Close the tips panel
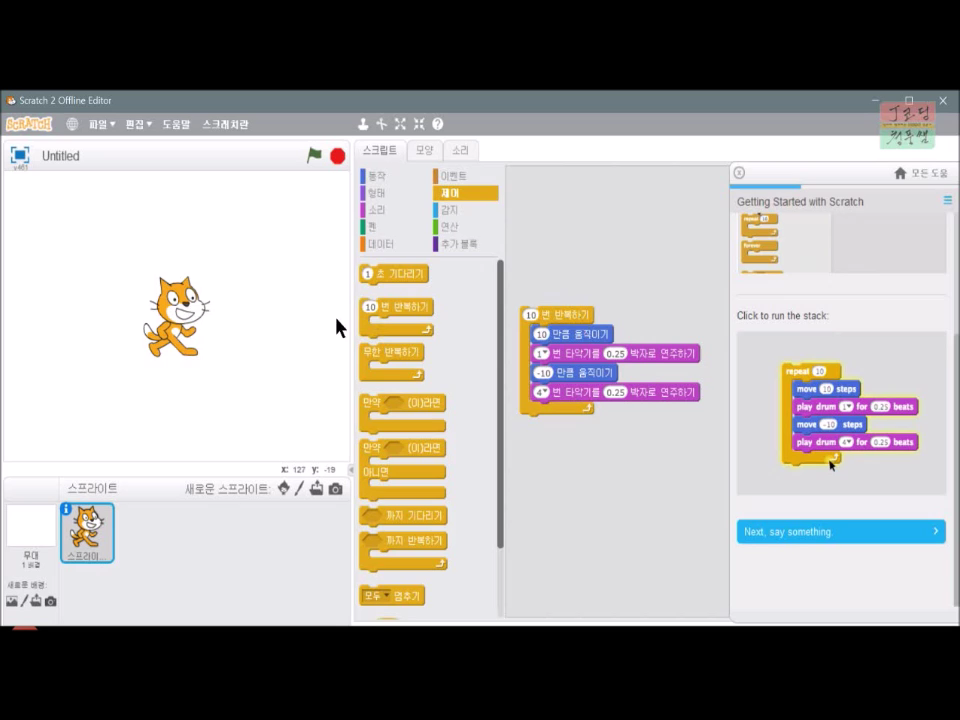 (x=739, y=173)
